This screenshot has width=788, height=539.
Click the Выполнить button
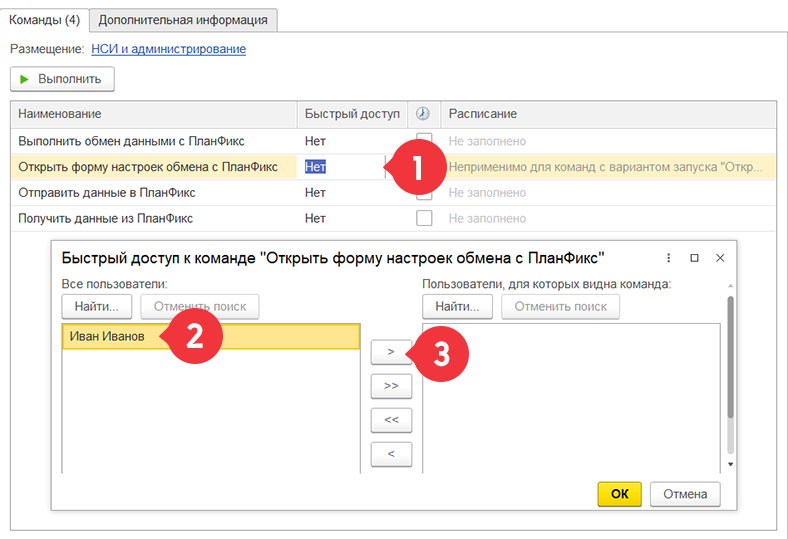(62, 79)
